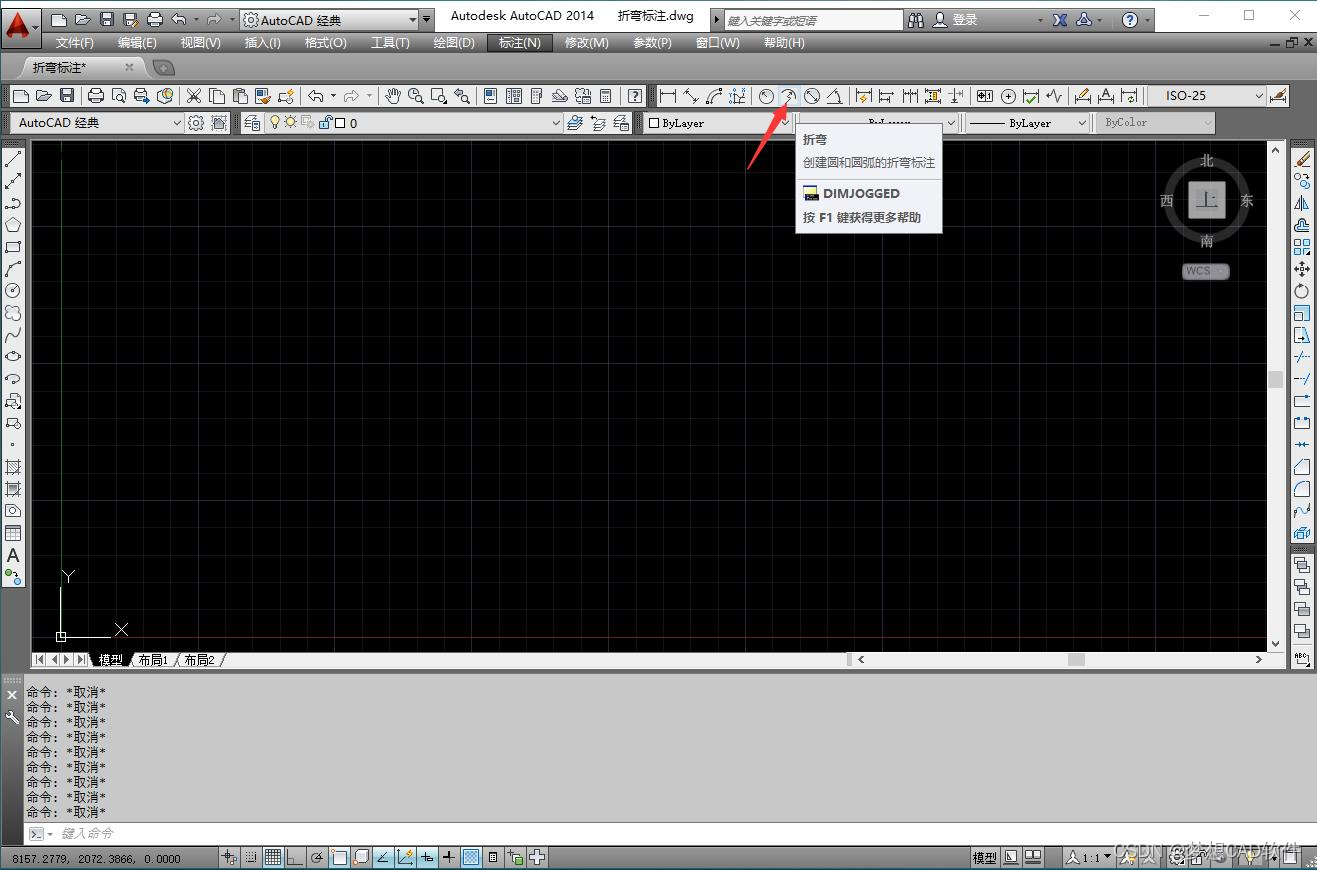Select the Mirror tool in modify toolbar

[x=1302, y=203]
